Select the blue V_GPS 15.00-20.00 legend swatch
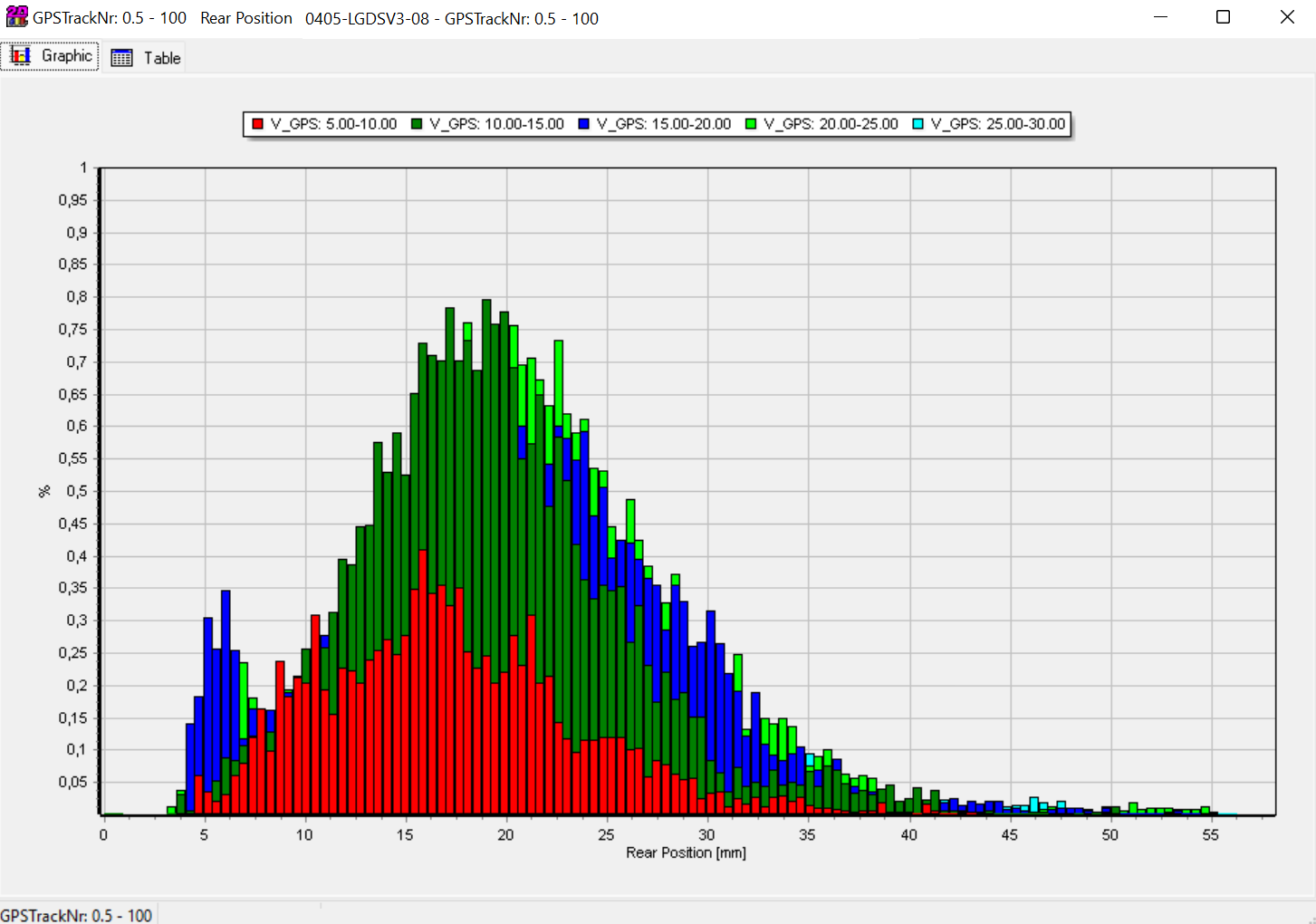Viewport: 1316px width, 924px height. coord(584,124)
